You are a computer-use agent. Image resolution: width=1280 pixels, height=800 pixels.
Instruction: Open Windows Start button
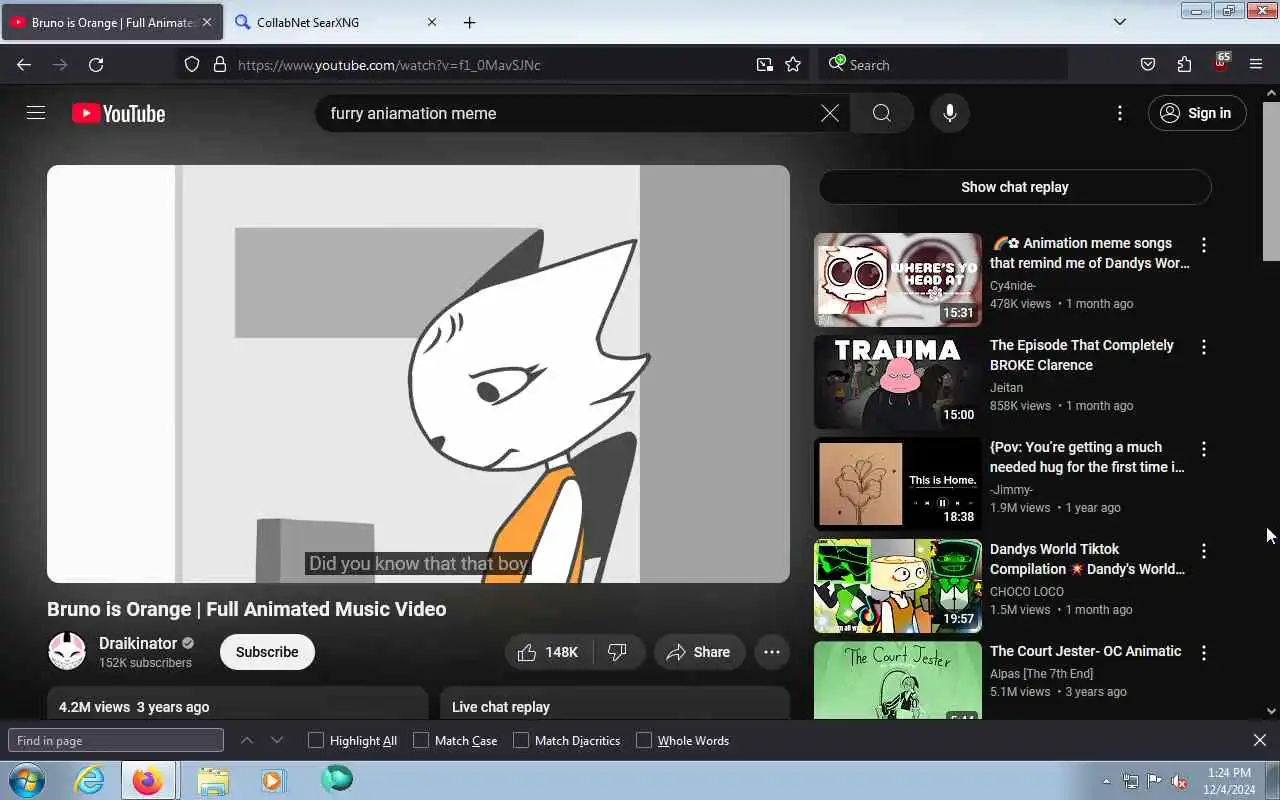(26, 780)
